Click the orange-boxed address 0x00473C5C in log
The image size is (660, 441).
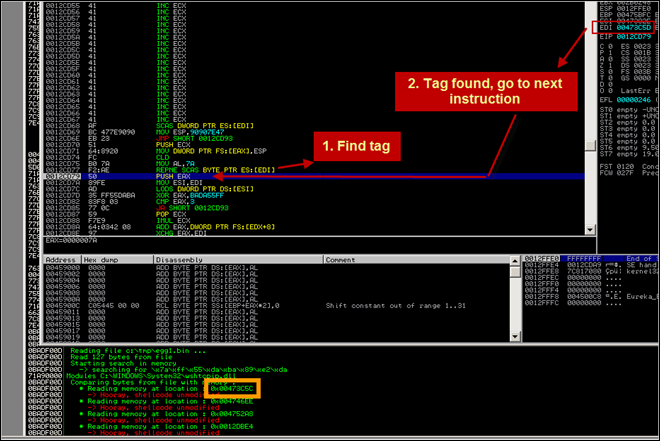pos(231,388)
